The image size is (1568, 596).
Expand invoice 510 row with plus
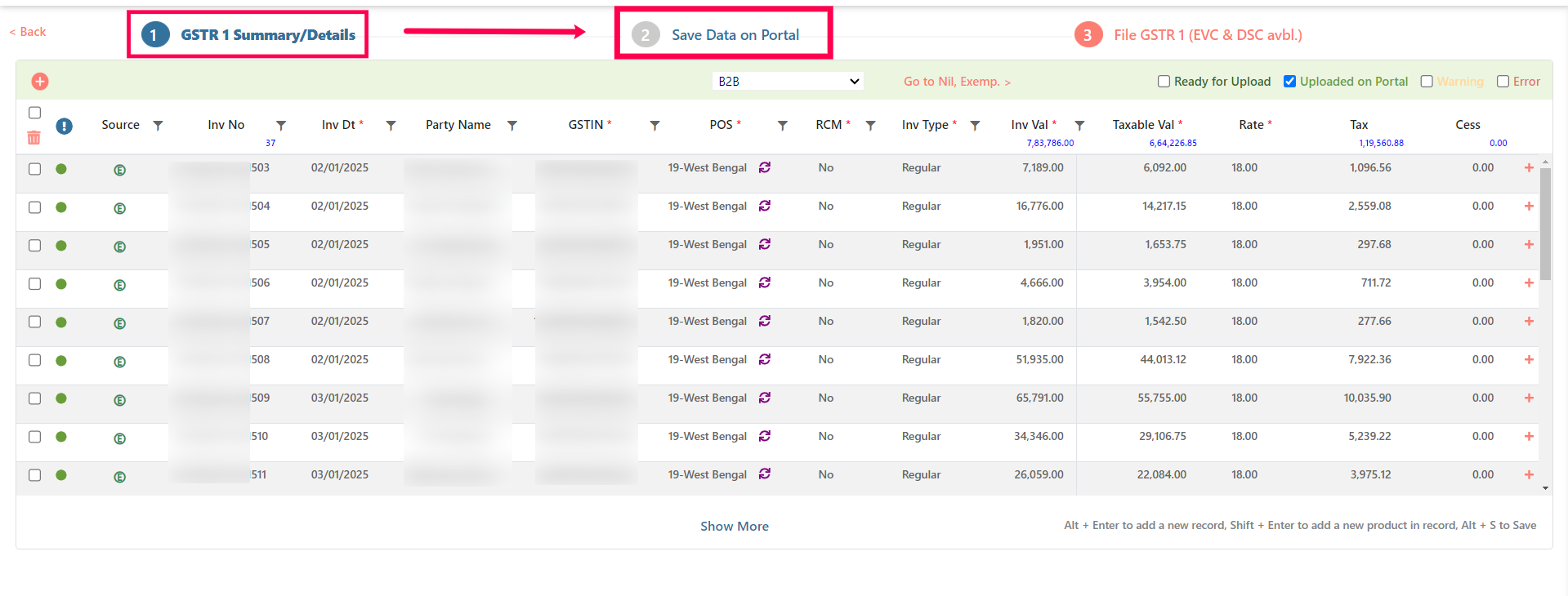tap(1529, 436)
